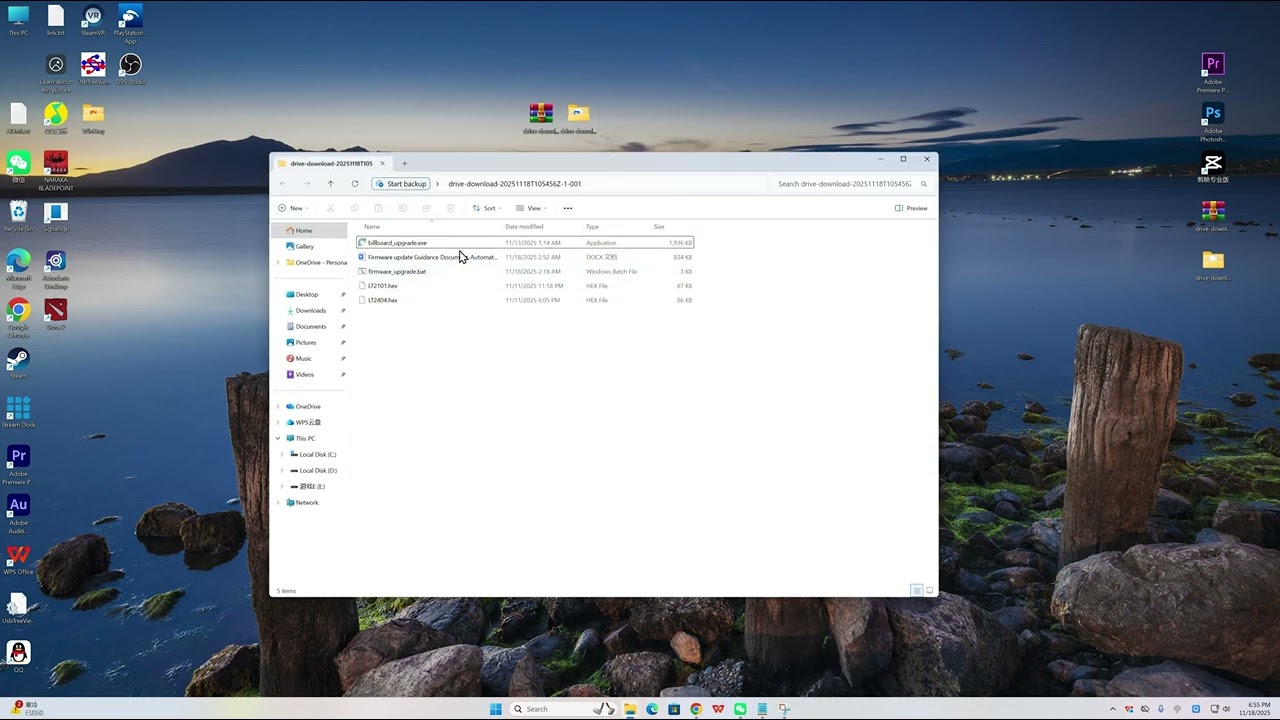Viewport: 1280px width, 720px height.
Task: Open the three-dots See more menu
Action: 567,208
